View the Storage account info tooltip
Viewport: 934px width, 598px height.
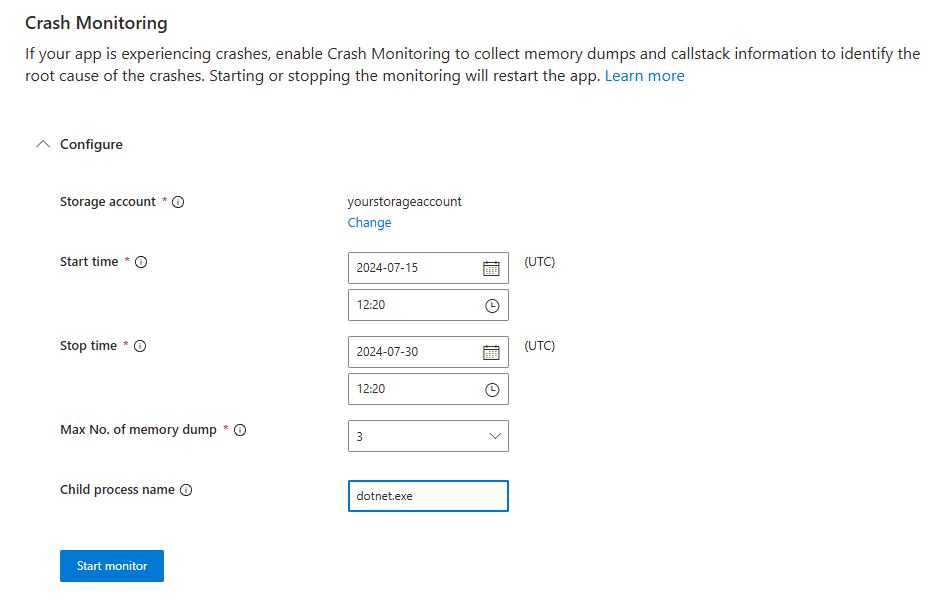tap(178, 202)
